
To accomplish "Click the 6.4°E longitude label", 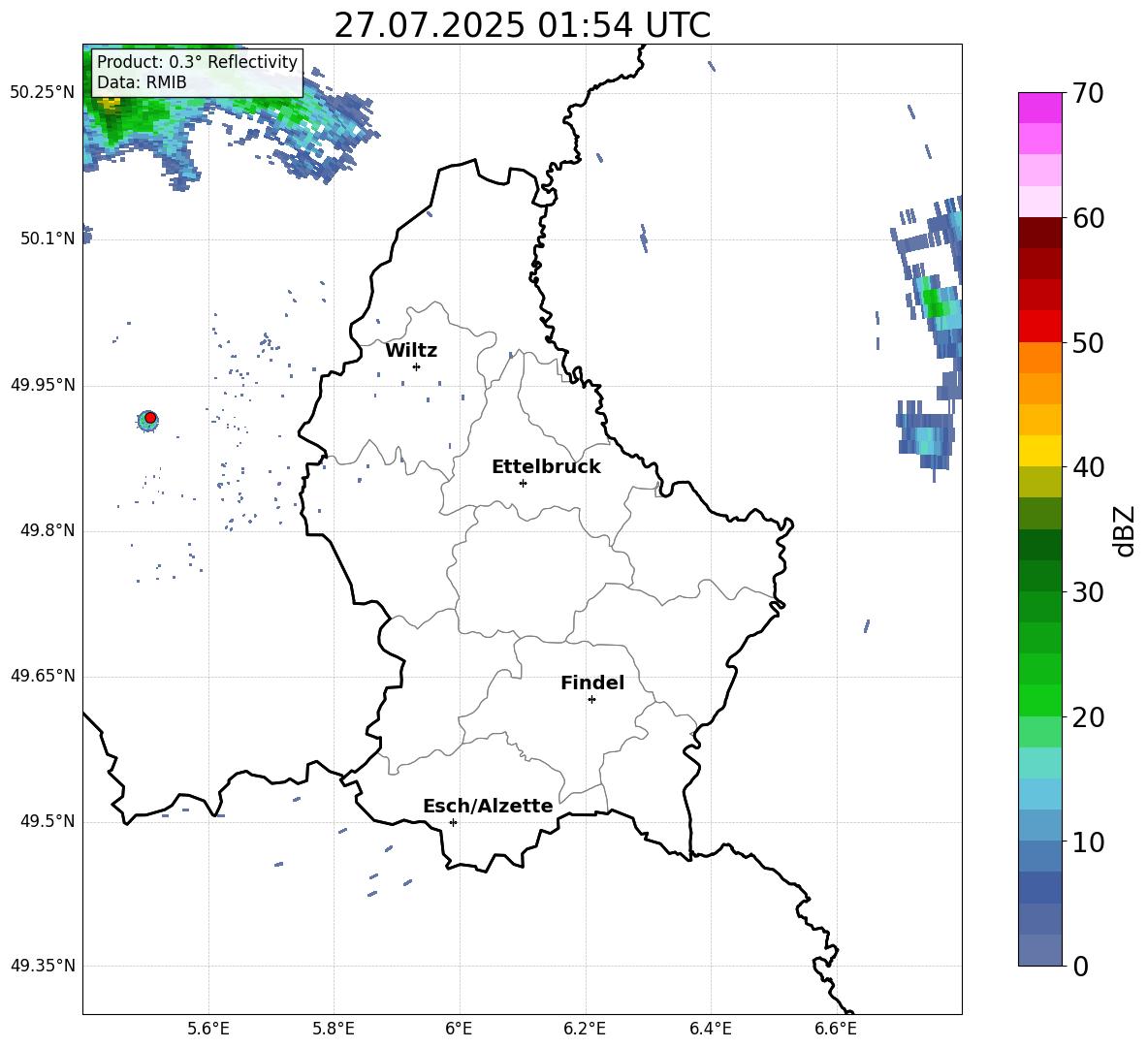I will [710, 1029].
